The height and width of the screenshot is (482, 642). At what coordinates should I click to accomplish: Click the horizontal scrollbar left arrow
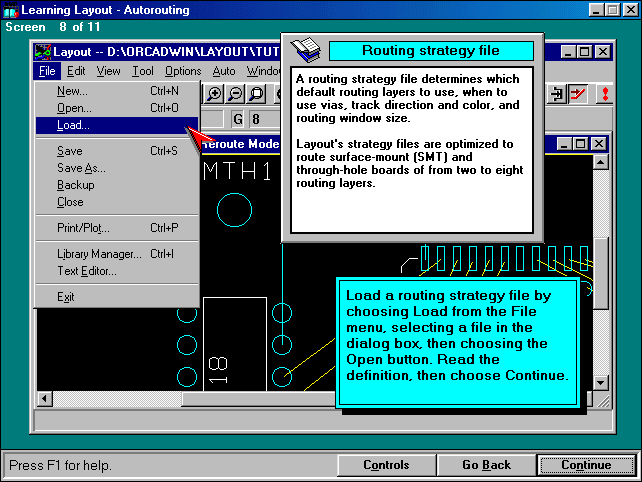tap(44, 399)
